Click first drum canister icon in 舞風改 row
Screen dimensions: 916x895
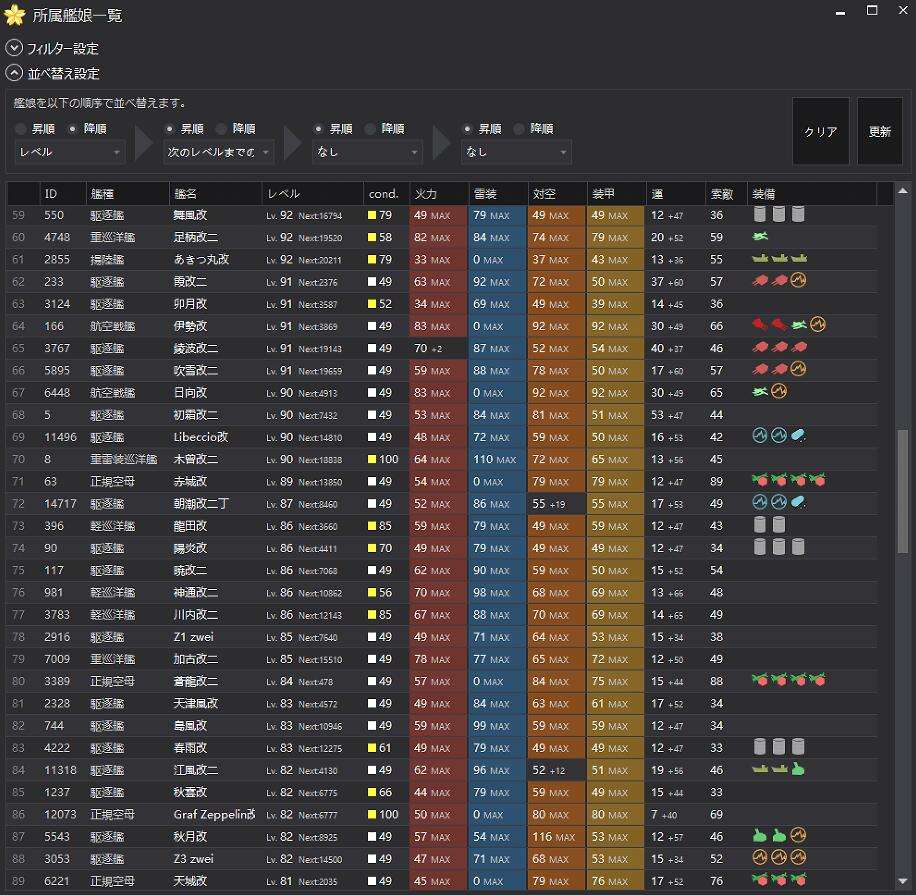(759, 214)
